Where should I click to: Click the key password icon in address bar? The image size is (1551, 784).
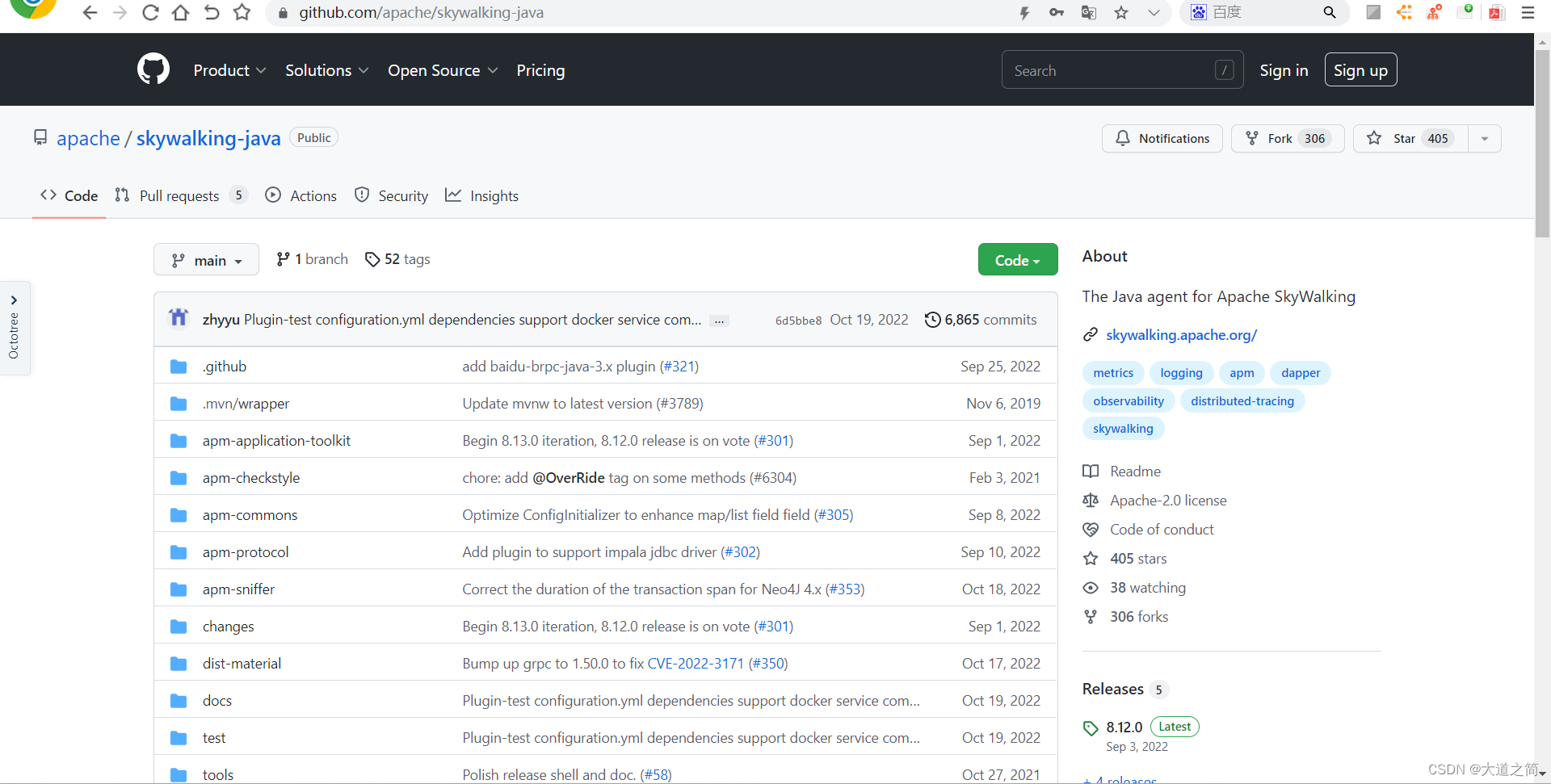(x=1057, y=13)
